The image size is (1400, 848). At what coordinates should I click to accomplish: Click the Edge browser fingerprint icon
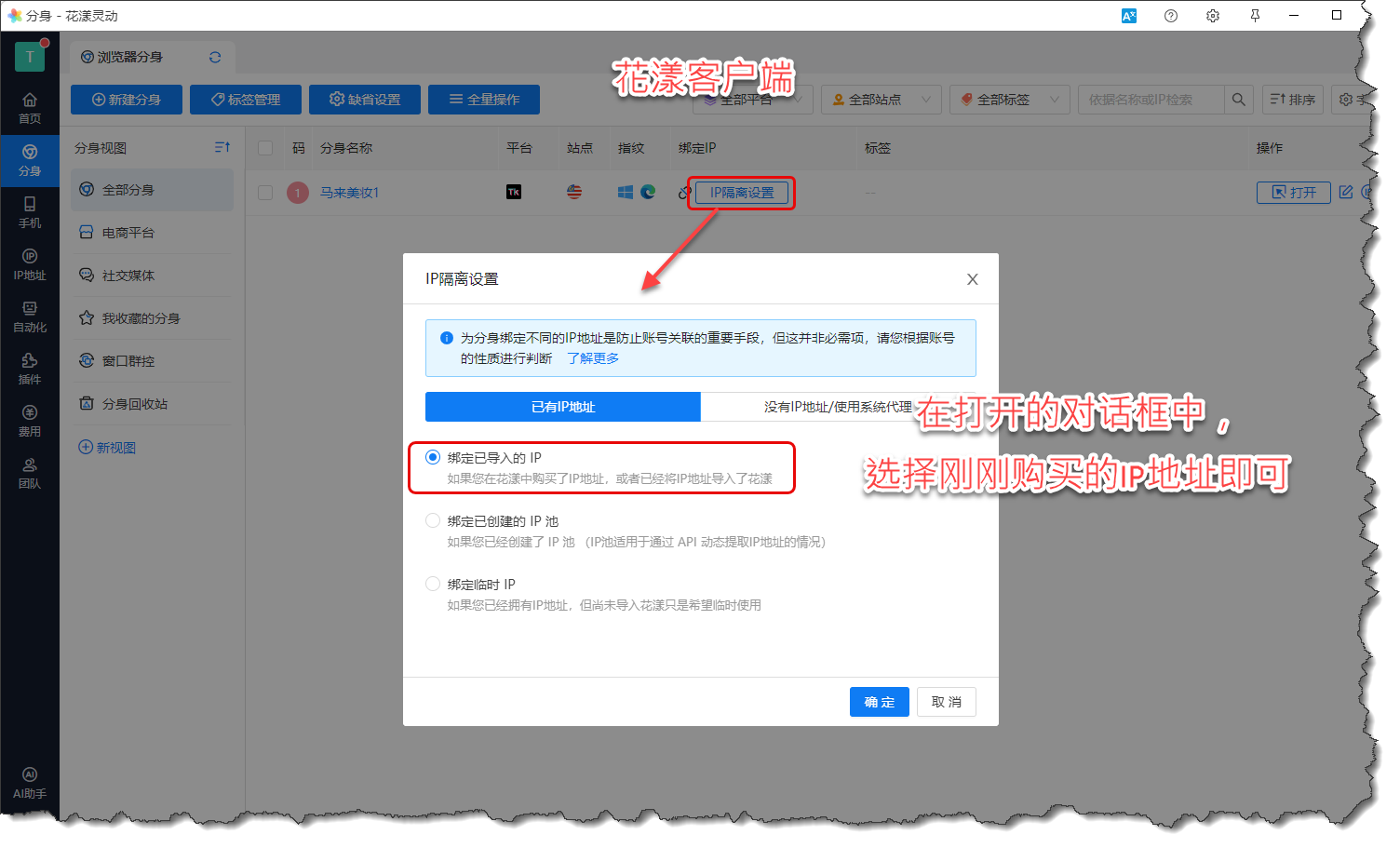(648, 192)
